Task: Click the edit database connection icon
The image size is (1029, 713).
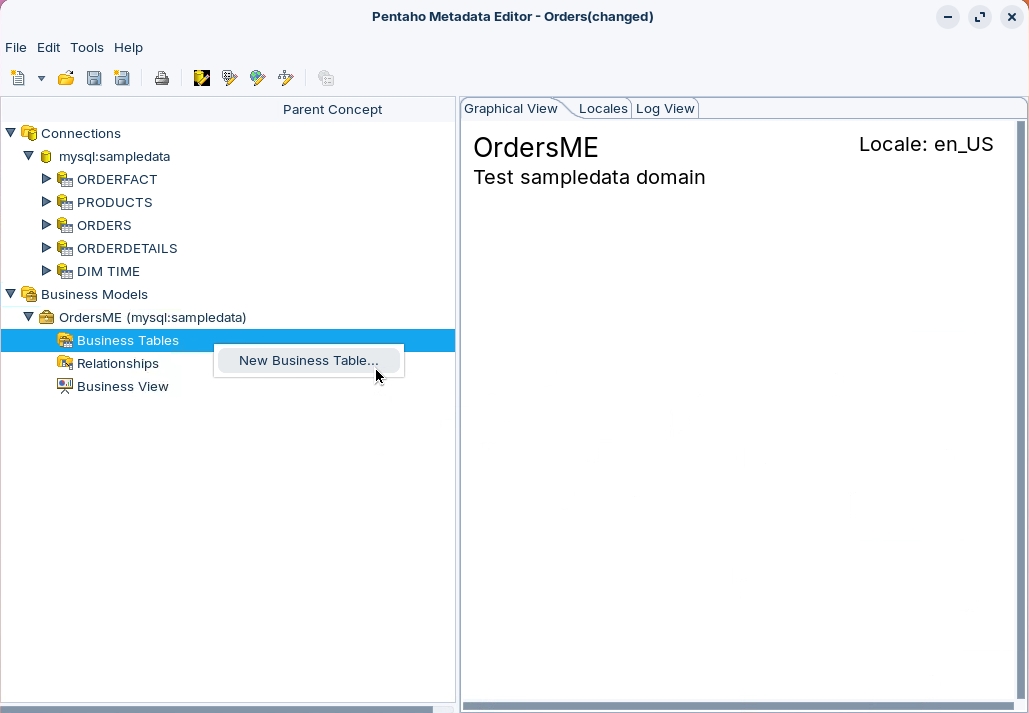Action: [x=202, y=78]
